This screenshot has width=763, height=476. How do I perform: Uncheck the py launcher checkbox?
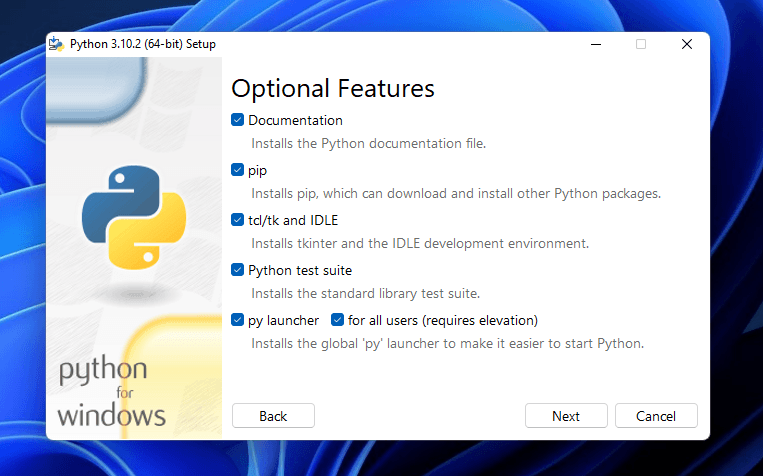237,320
